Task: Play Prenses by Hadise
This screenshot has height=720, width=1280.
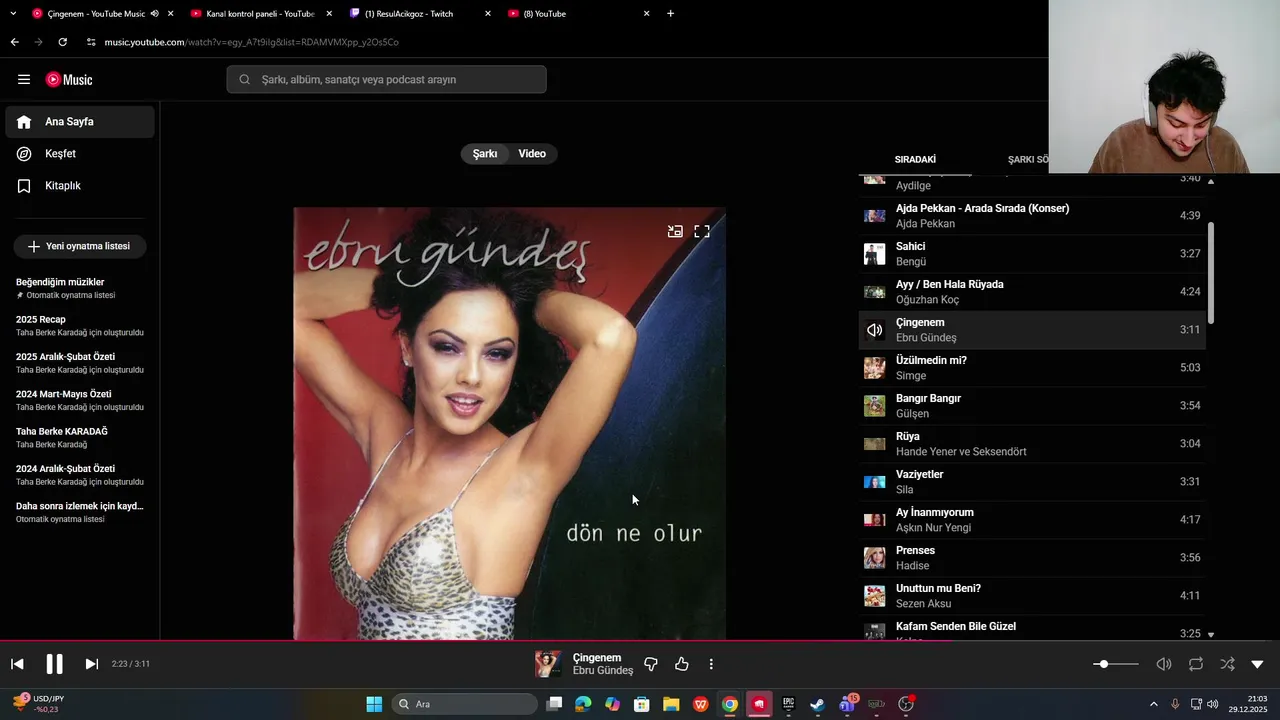Action: coord(1032,558)
